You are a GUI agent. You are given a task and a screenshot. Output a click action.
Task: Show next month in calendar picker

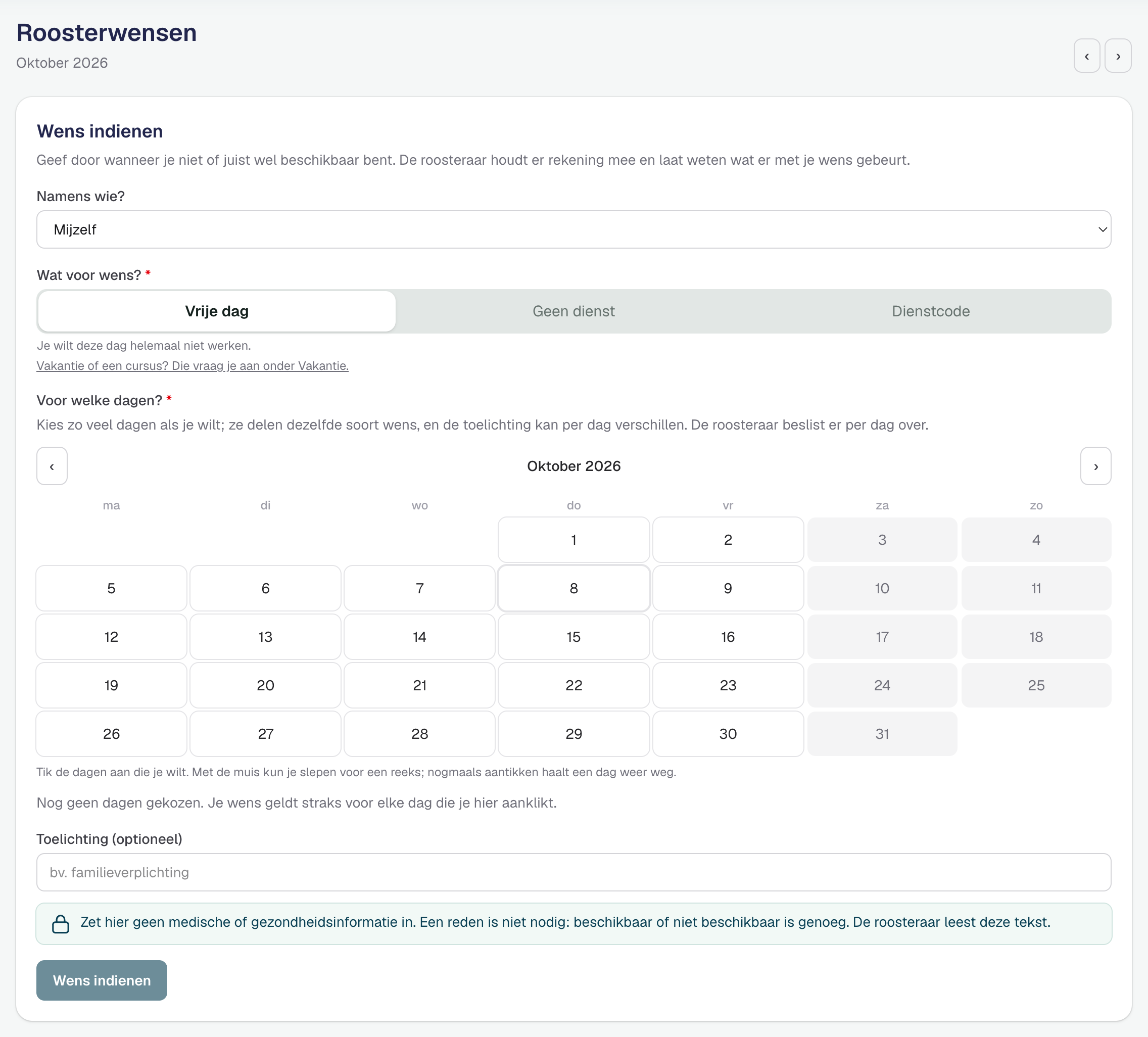click(x=1095, y=466)
